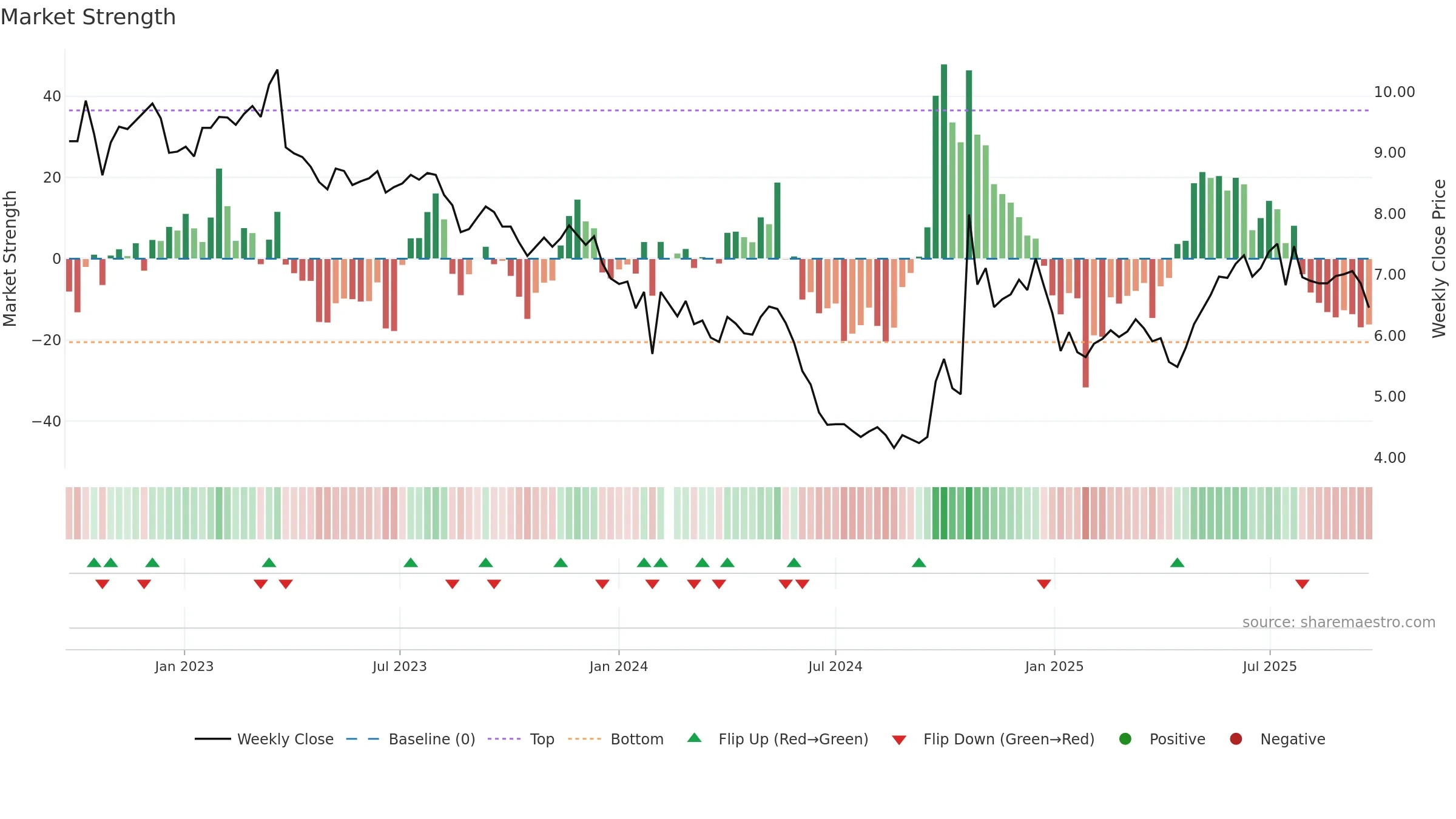1456x819 pixels.
Task: Click the Jul 2023 date label
Action: 400,667
